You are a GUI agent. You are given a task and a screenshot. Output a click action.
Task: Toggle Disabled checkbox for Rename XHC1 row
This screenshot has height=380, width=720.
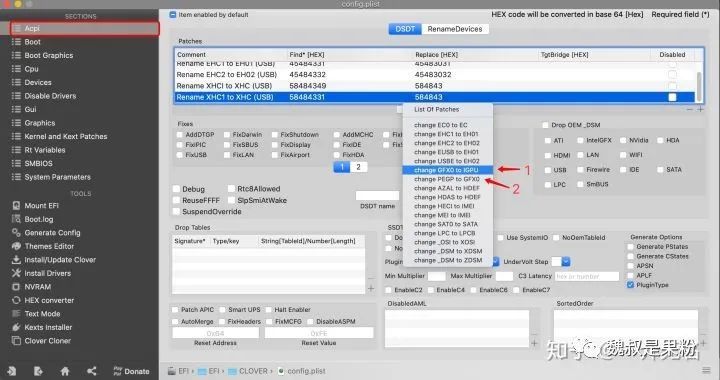[x=672, y=97]
